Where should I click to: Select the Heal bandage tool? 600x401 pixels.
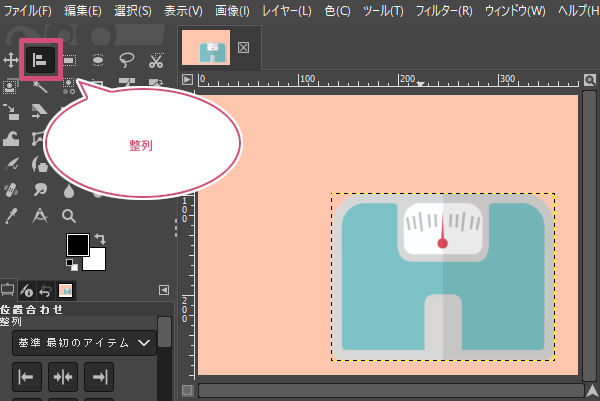11,189
